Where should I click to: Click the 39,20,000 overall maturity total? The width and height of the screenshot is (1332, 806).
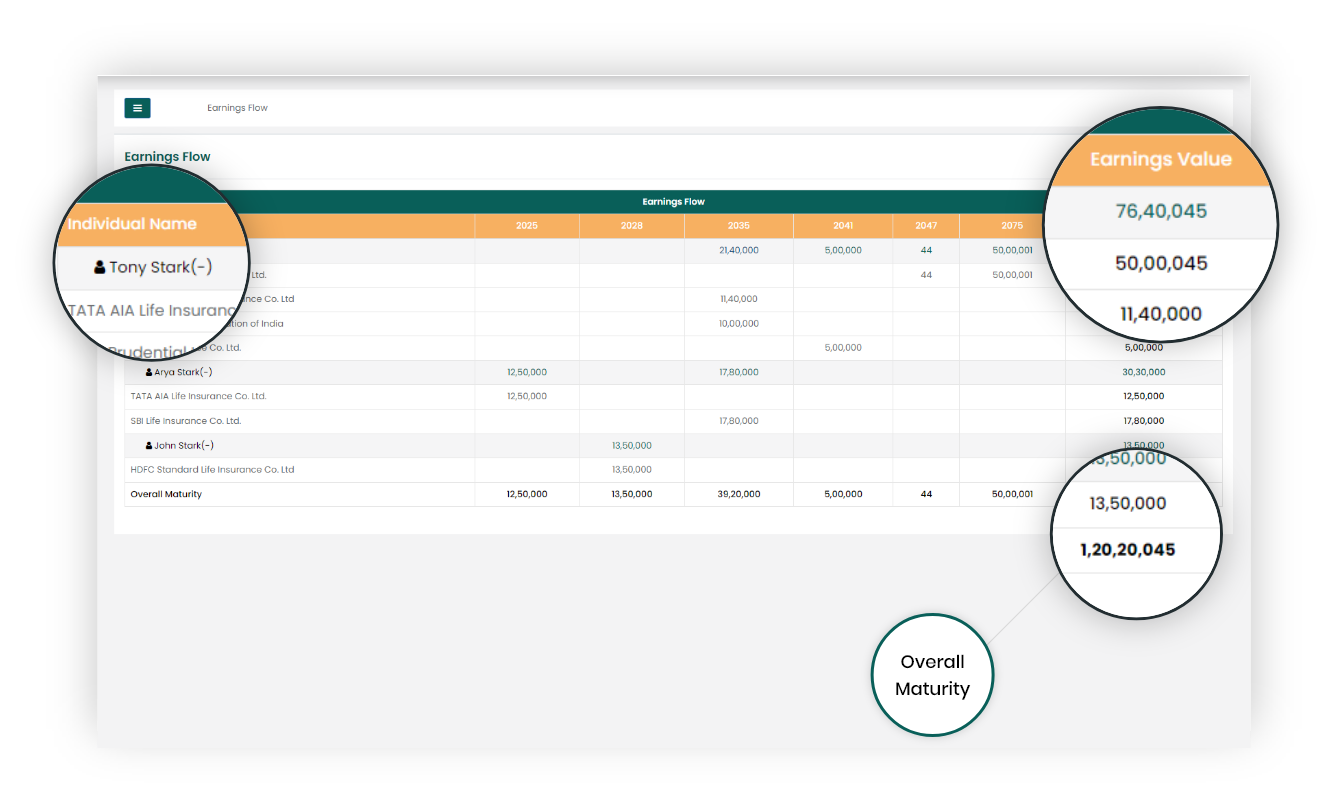739,494
